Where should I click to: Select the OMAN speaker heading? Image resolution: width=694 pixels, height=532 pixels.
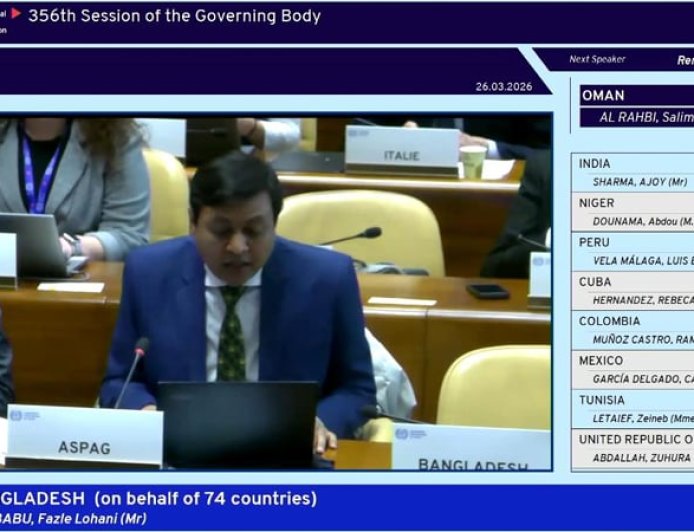coord(603,96)
